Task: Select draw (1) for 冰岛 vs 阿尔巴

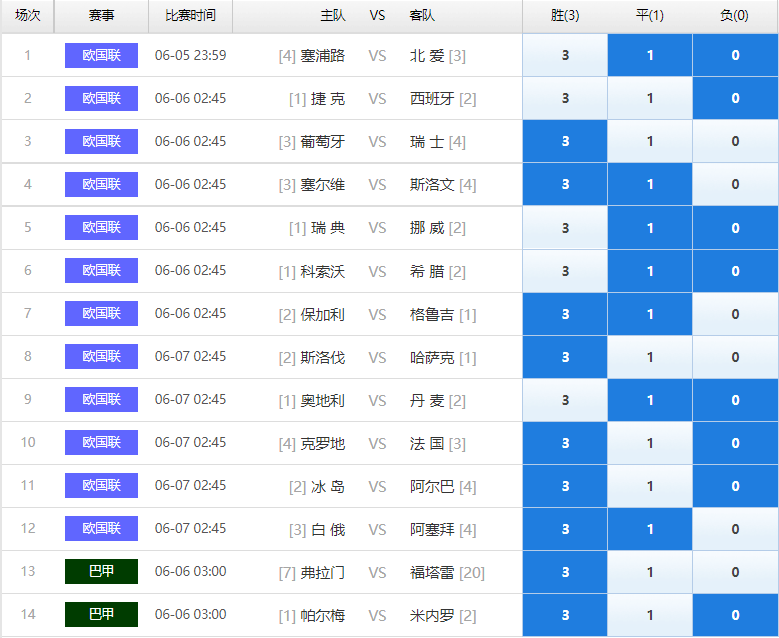Action: point(650,486)
